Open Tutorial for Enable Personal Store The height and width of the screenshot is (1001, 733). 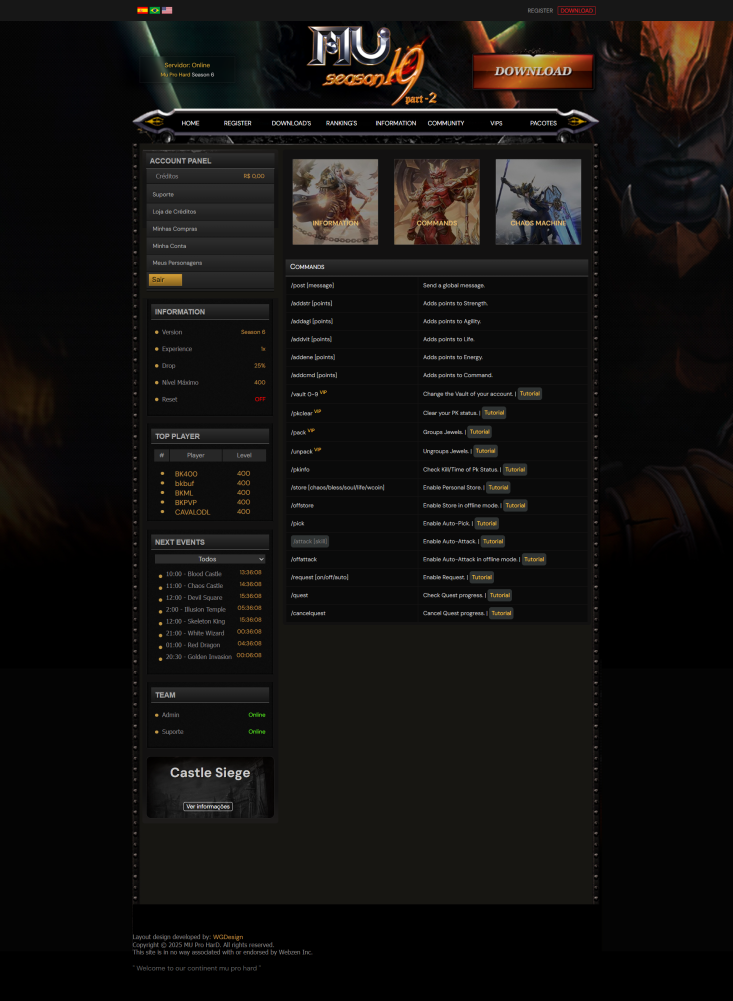[498, 488]
